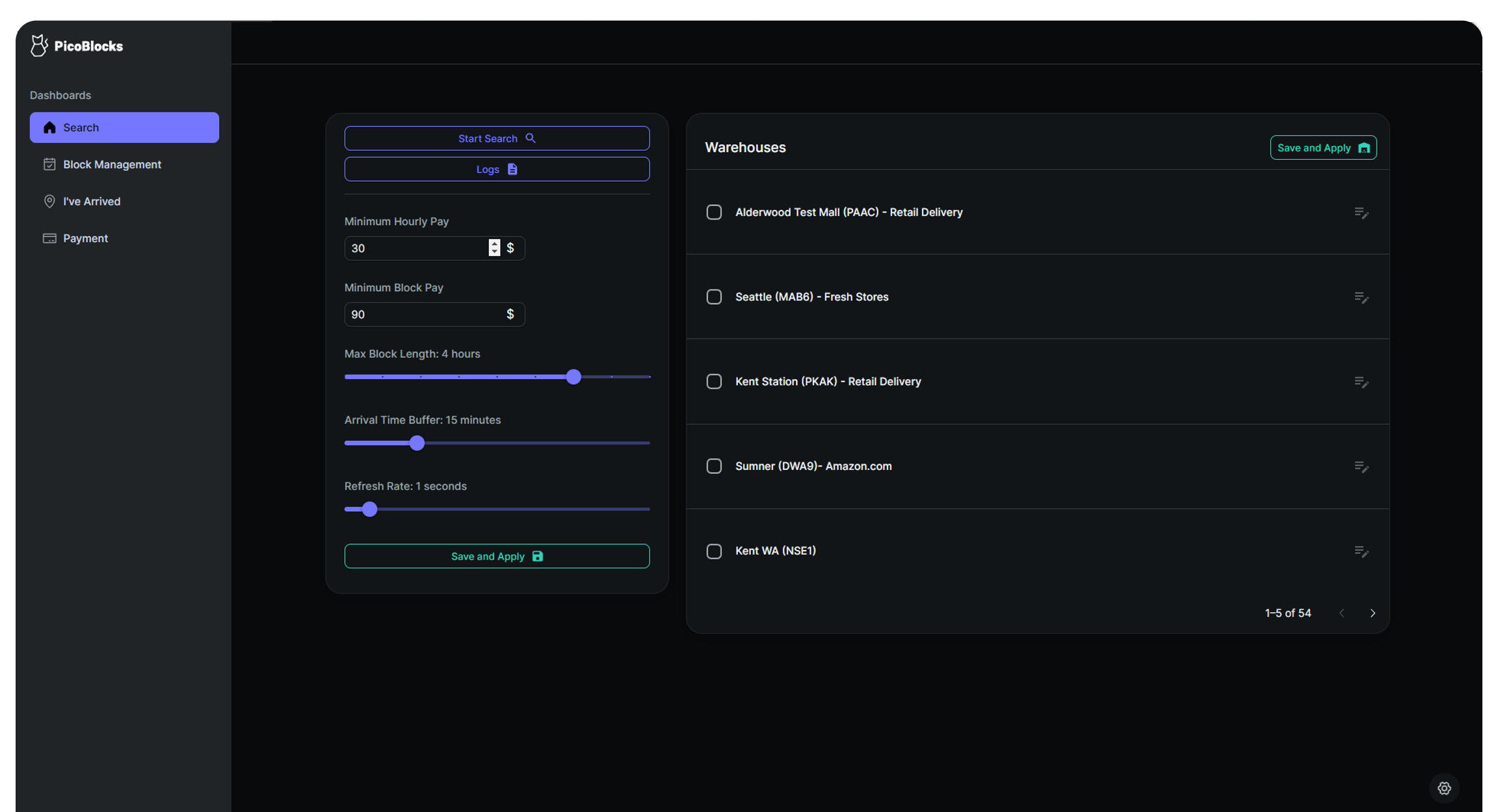1498x812 pixels.
Task: Click the Minimum Hourly Pay stepper arrows
Action: [x=494, y=248]
